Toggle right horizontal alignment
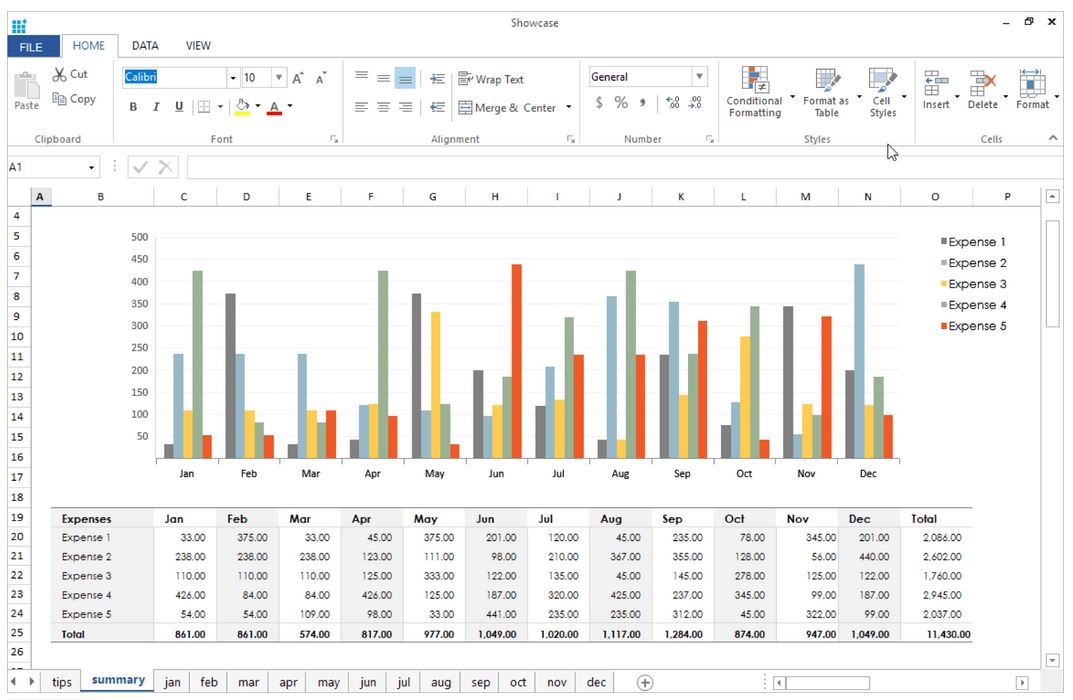Image resolution: width=1073 pixels, height=700 pixels. coord(405,107)
